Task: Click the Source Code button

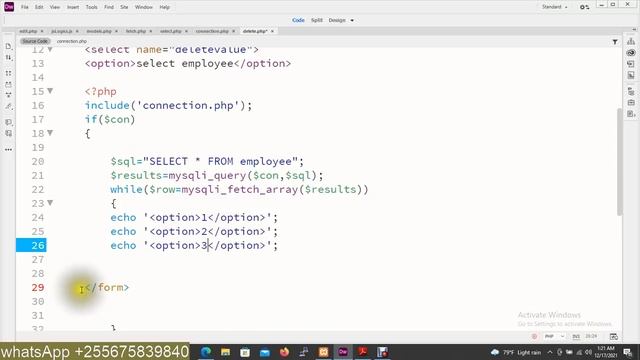Action: click(35, 41)
